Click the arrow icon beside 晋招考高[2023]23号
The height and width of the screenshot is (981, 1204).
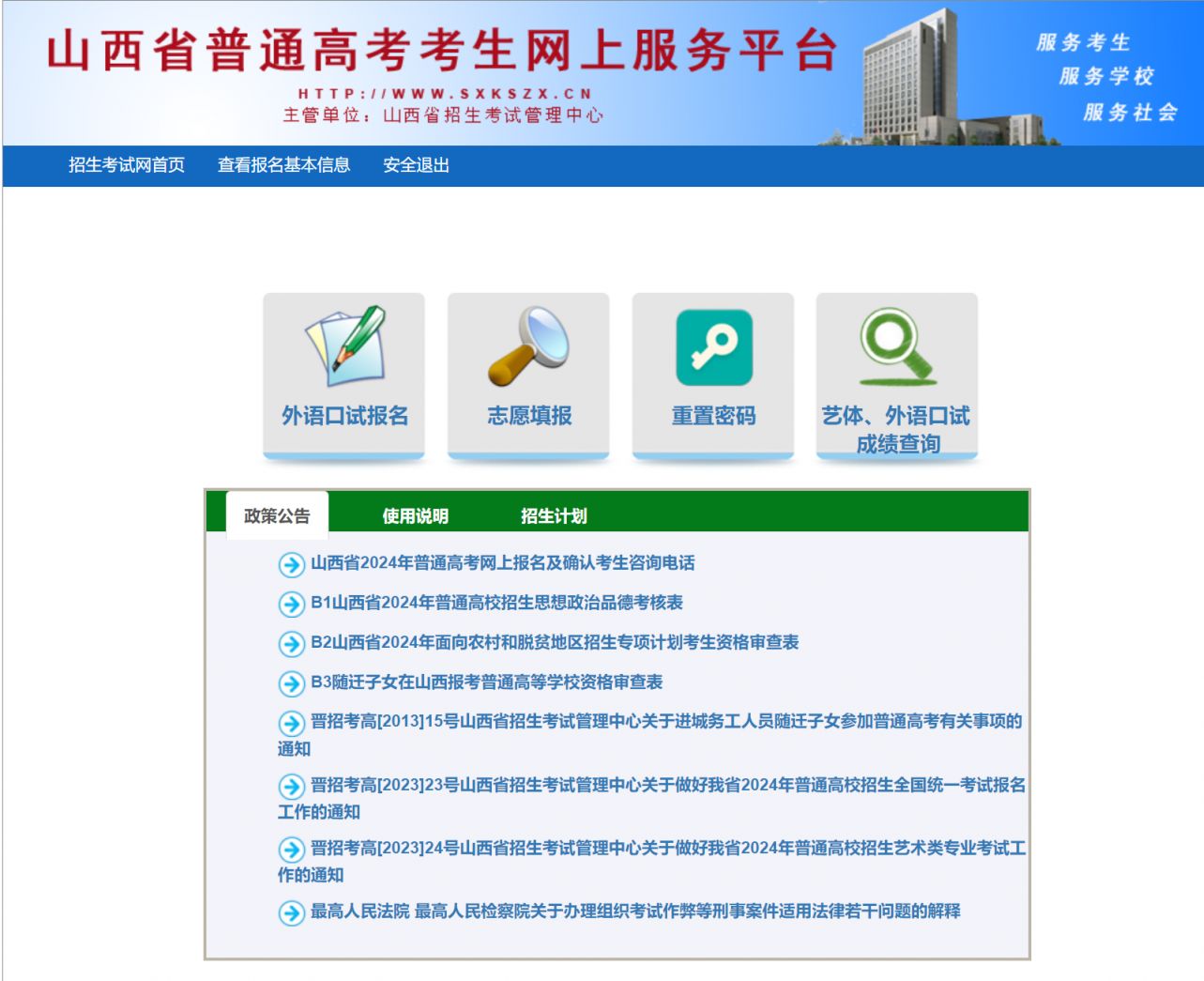point(291,786)
